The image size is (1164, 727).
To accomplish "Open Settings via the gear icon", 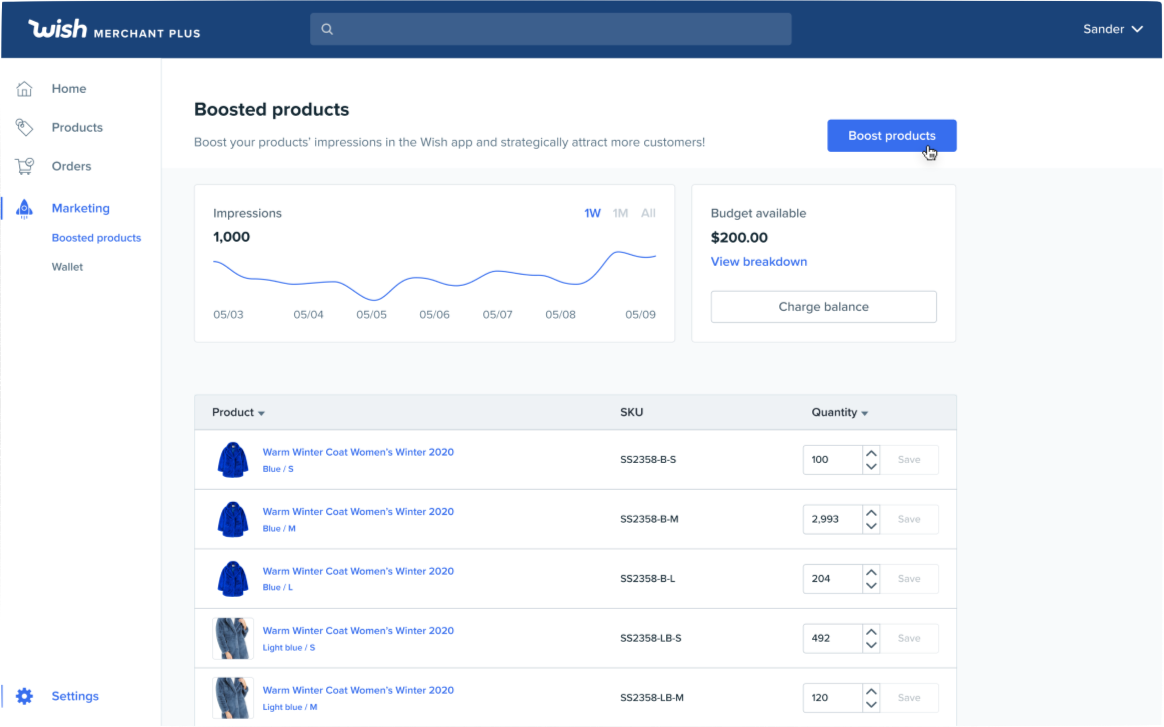I will [24, 696].
